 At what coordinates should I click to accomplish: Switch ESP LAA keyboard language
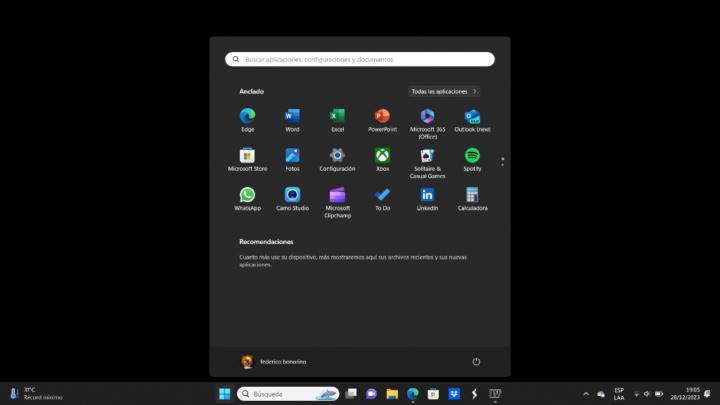coord(619,394)
